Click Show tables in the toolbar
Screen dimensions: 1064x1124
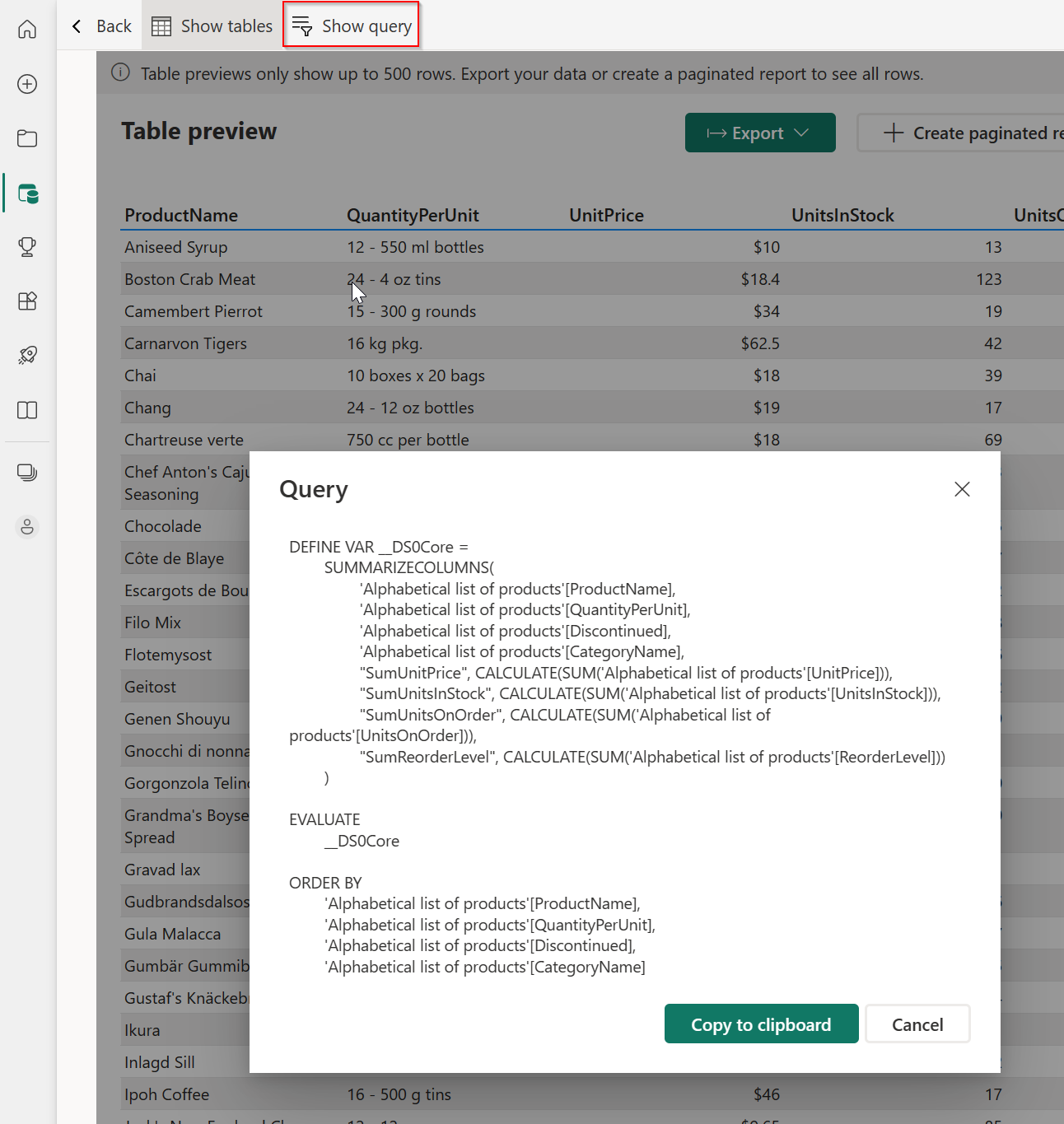tap(212, 26)
